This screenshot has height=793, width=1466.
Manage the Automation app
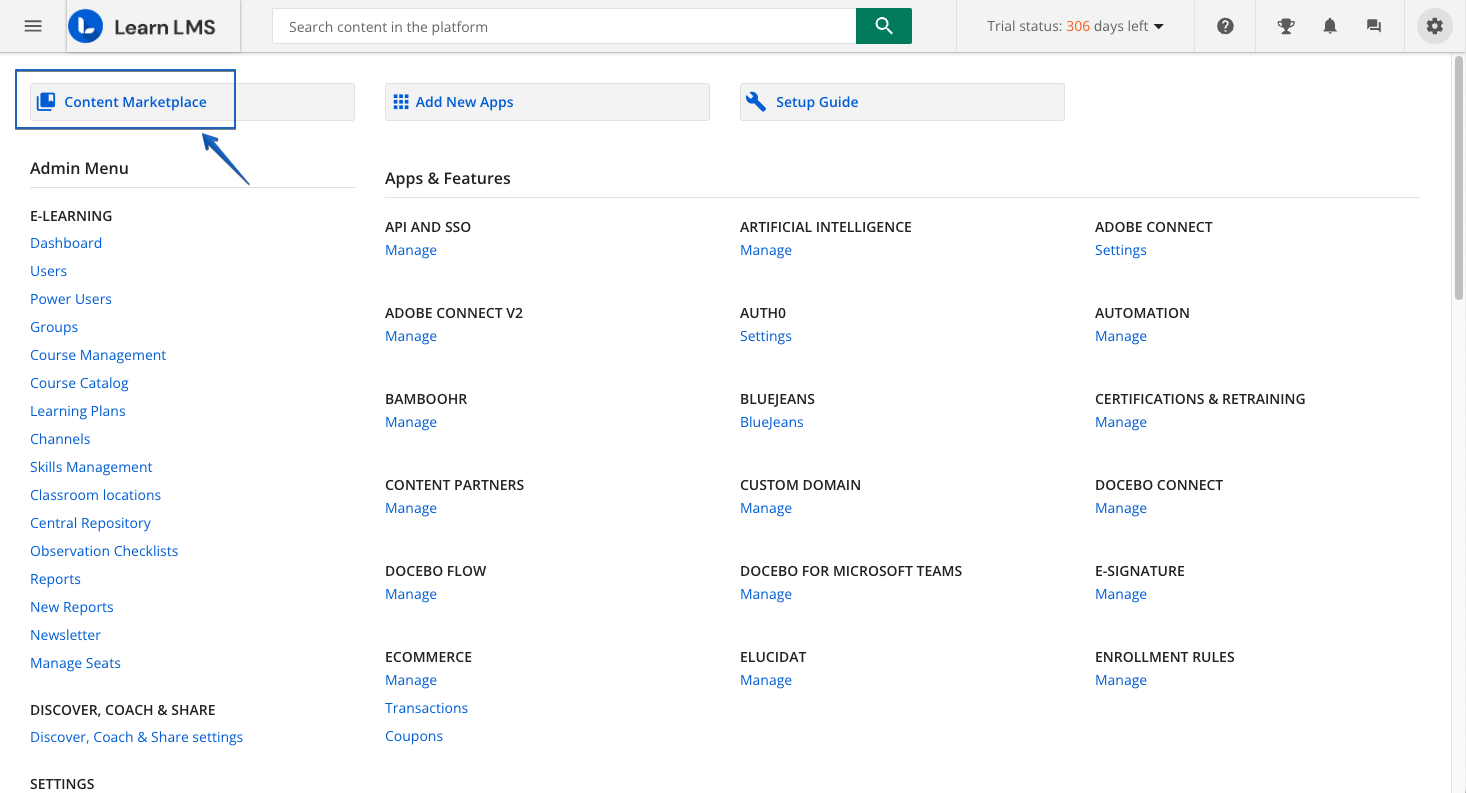pyautogui.click(x=1121, y=336)
